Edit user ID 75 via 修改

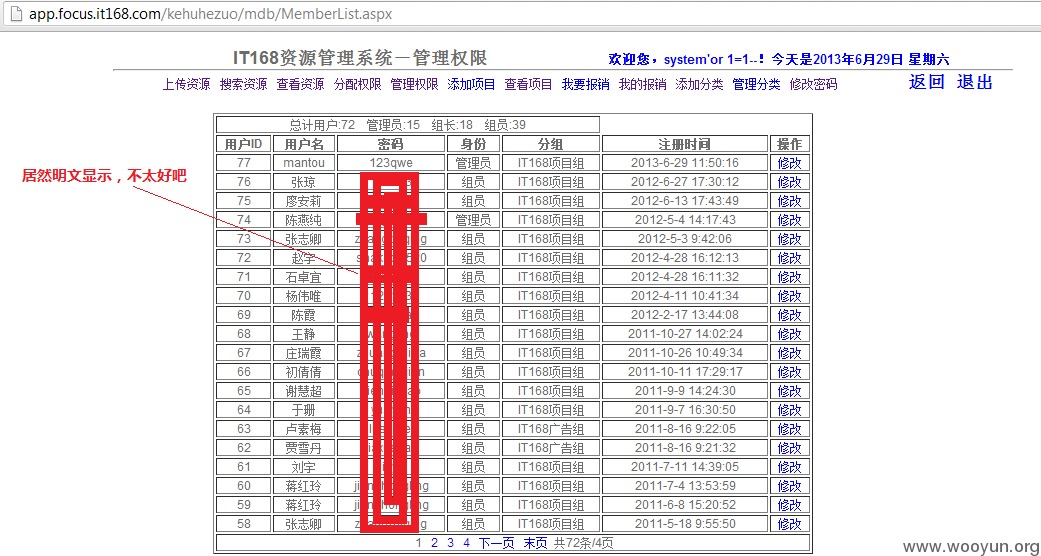(x=790, y=201)
